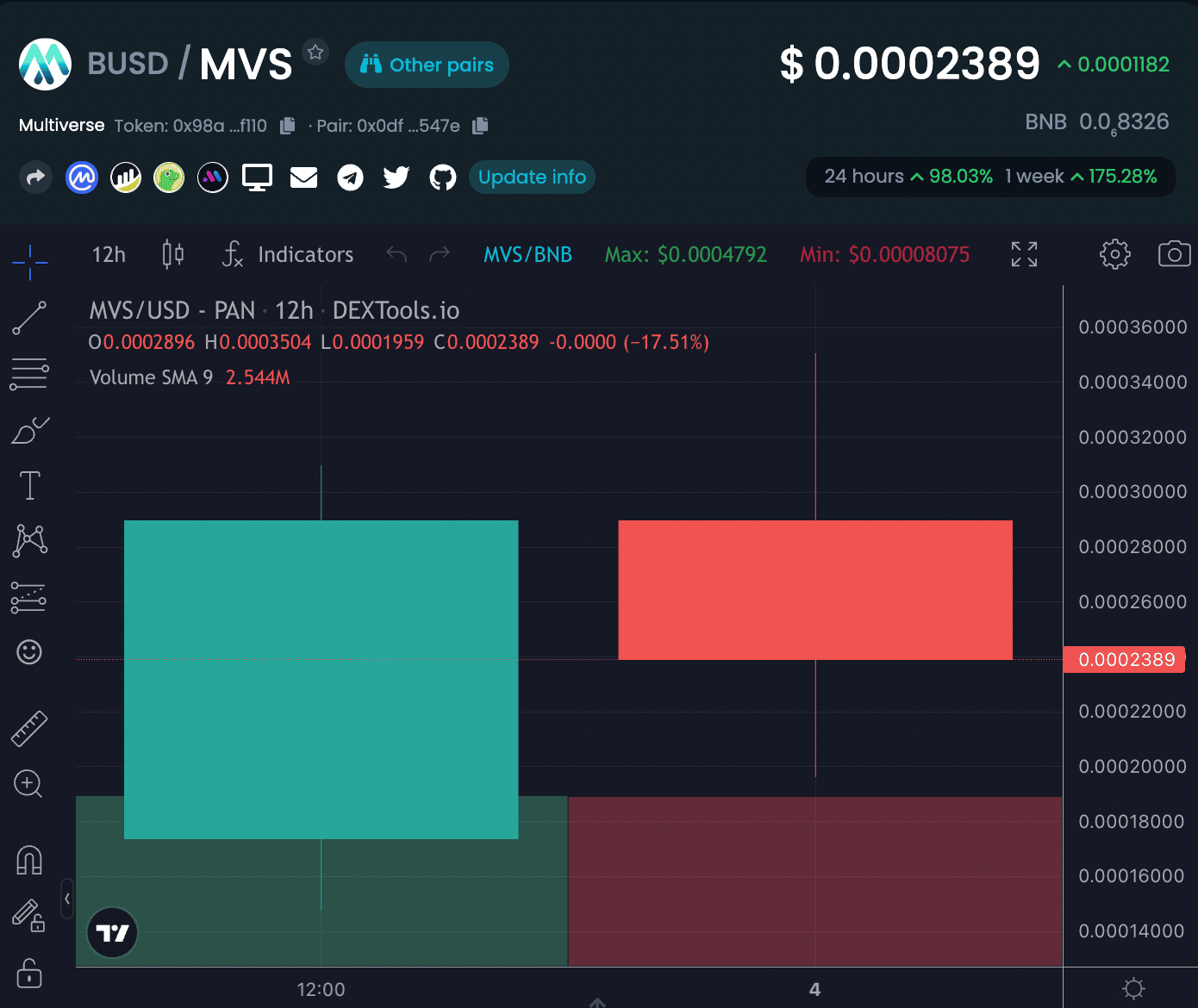Add MVS pair to favorites star
The width and height of the screenshot is (1198, 1008).
pos(315,53)
